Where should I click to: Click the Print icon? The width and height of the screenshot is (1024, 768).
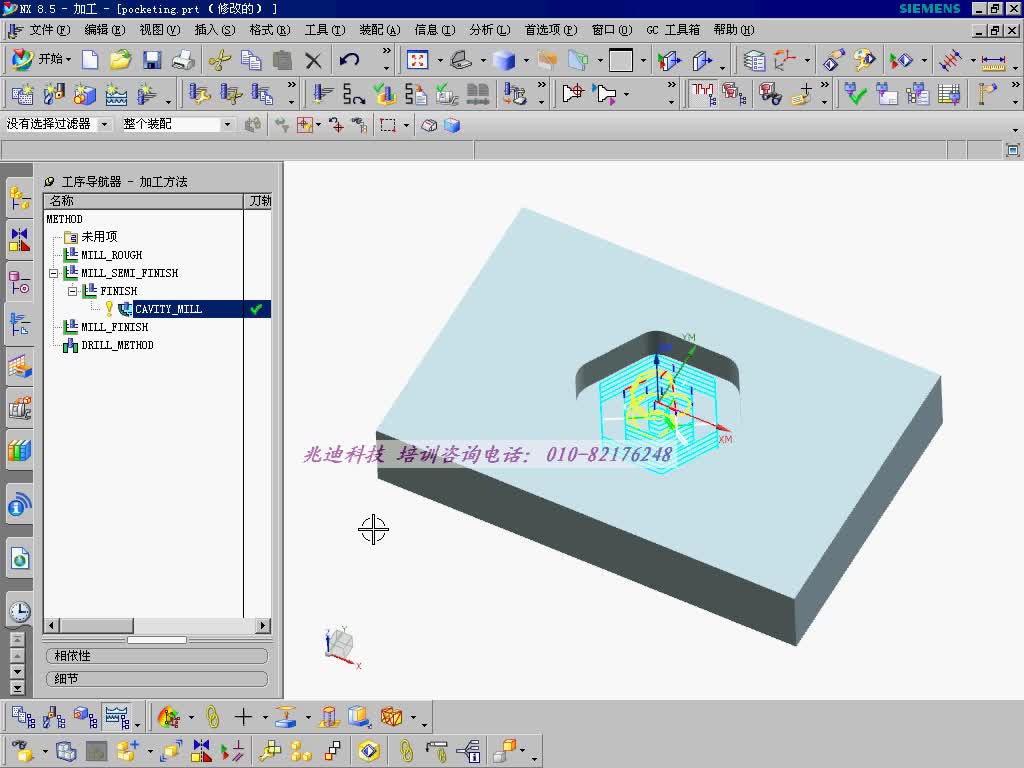point(183,60)
